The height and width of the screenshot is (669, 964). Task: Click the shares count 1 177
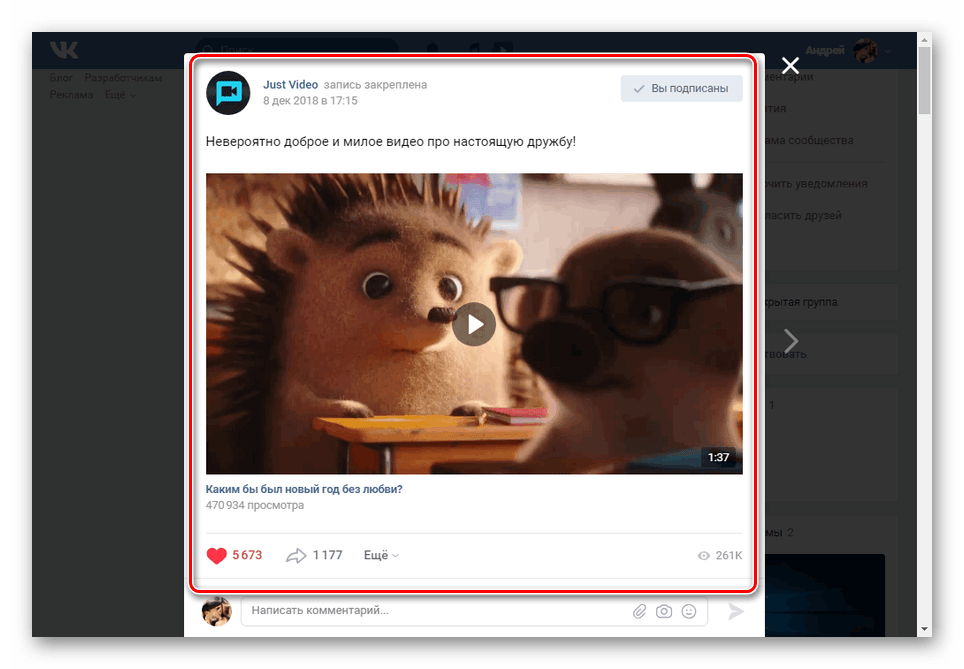tap(327, 555)
